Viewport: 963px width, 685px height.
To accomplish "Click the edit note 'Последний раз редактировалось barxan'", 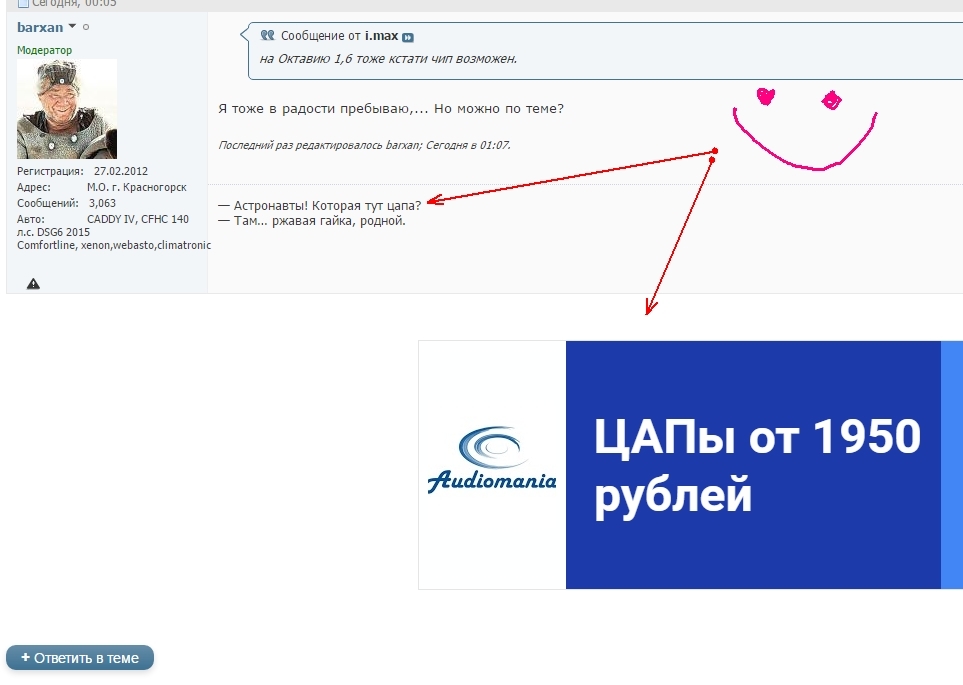I will click(x=319, y=146).
